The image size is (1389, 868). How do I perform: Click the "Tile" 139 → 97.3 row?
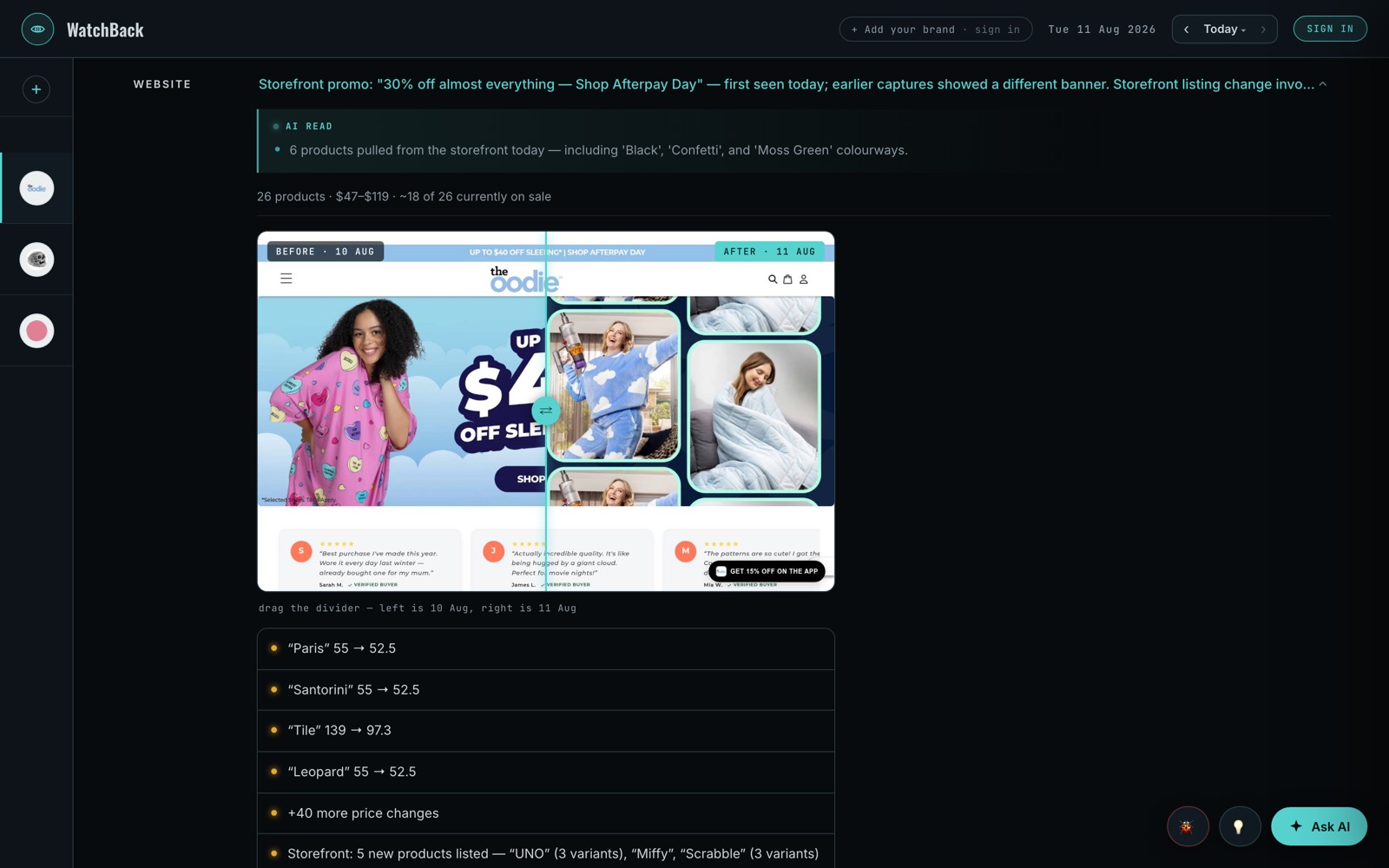pos(546,731)
